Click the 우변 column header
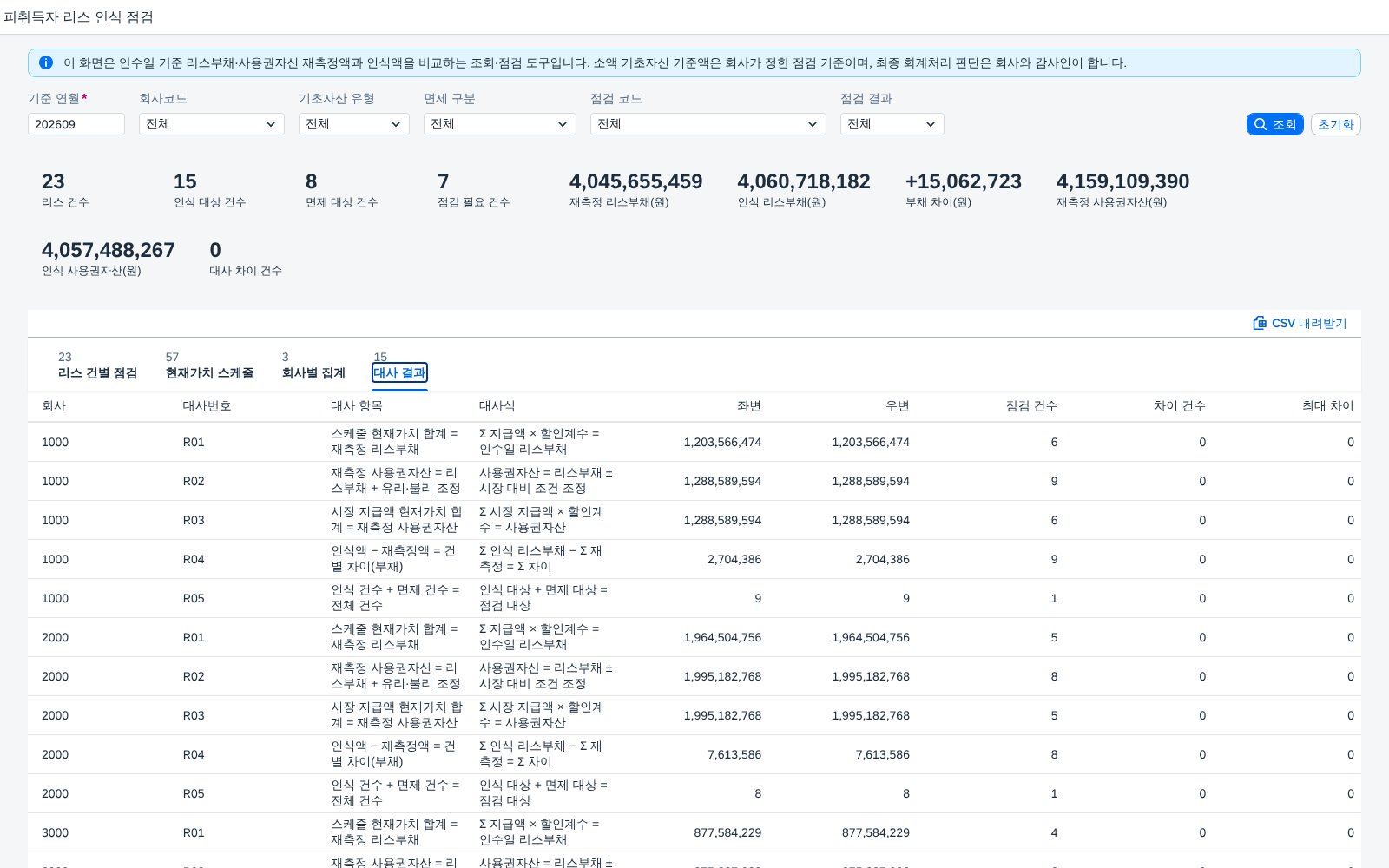 [x=898, y=406]
